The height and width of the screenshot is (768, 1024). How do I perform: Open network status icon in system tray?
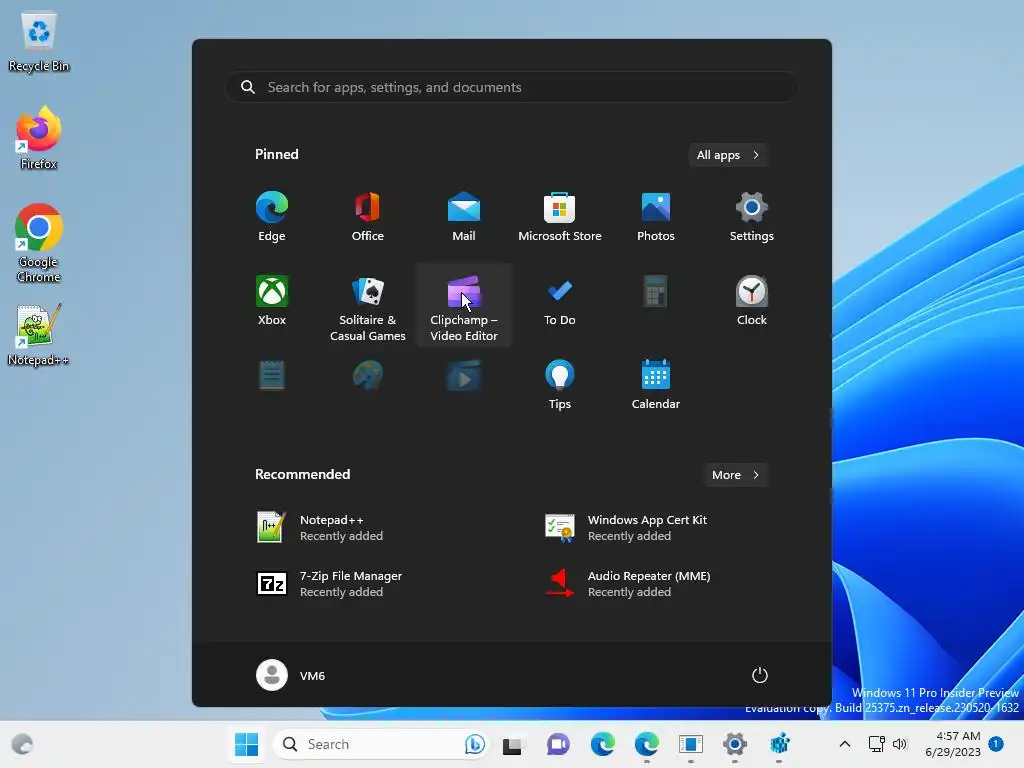pos(876,744)
